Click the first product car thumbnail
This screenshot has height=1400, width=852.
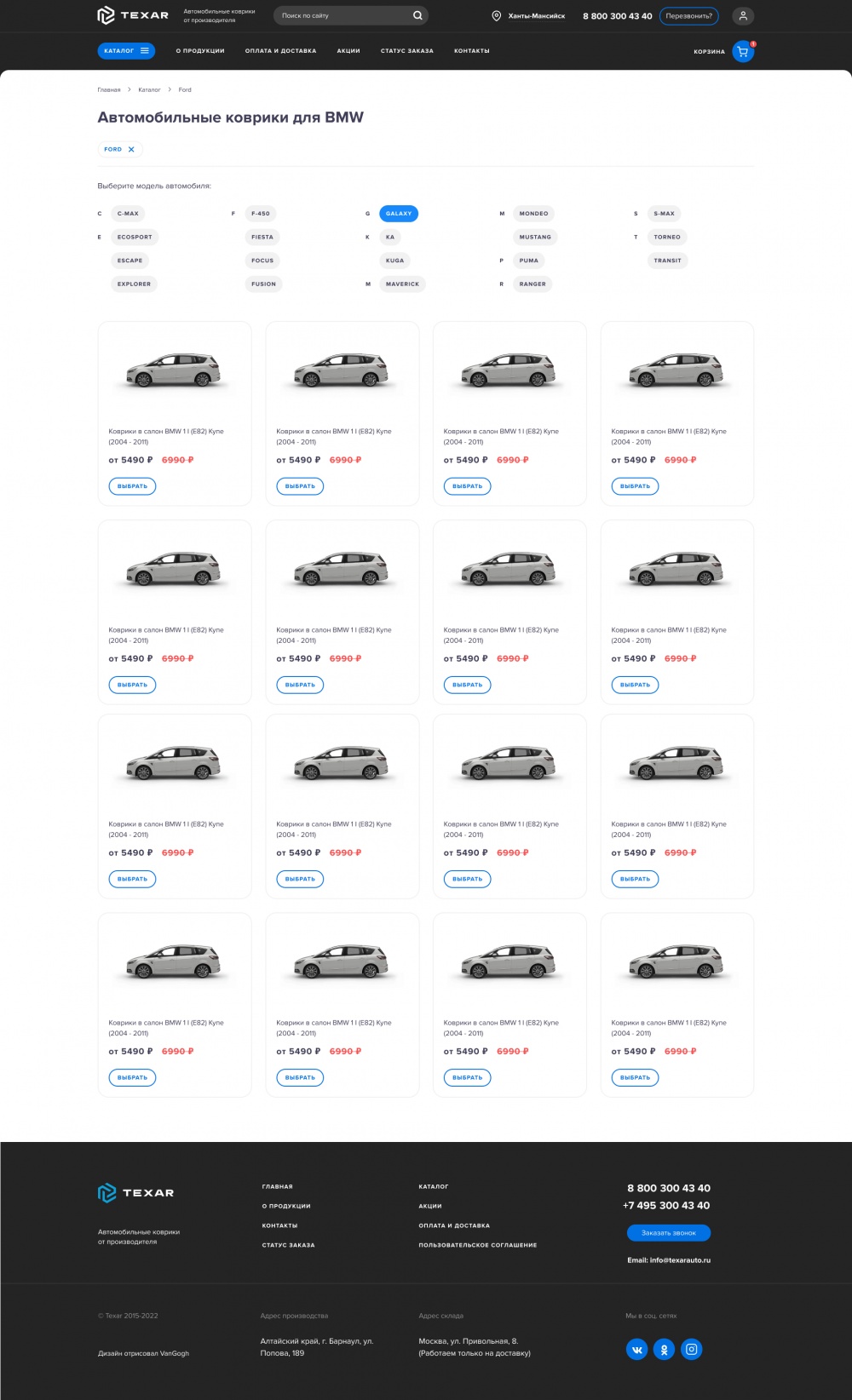(174, 370)
